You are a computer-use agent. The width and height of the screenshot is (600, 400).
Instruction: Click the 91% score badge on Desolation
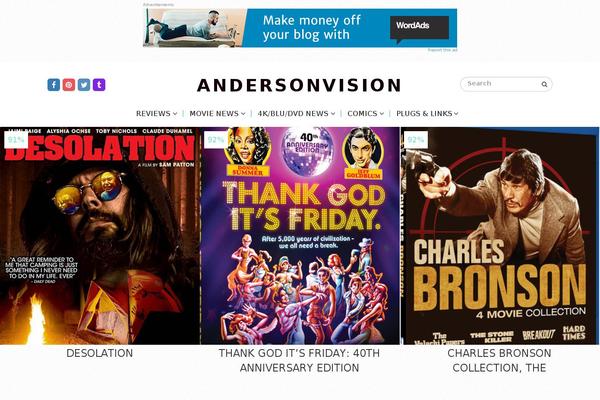coord(16,140)
